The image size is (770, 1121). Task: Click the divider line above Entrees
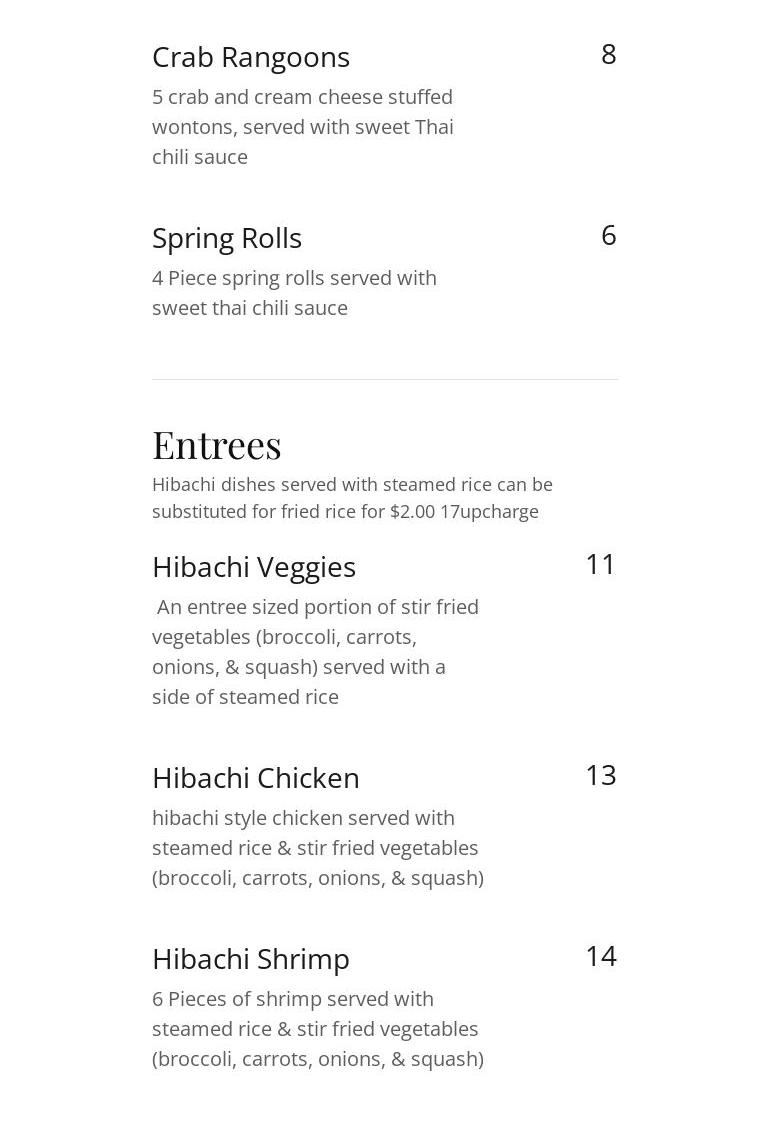tap(385, 379)
